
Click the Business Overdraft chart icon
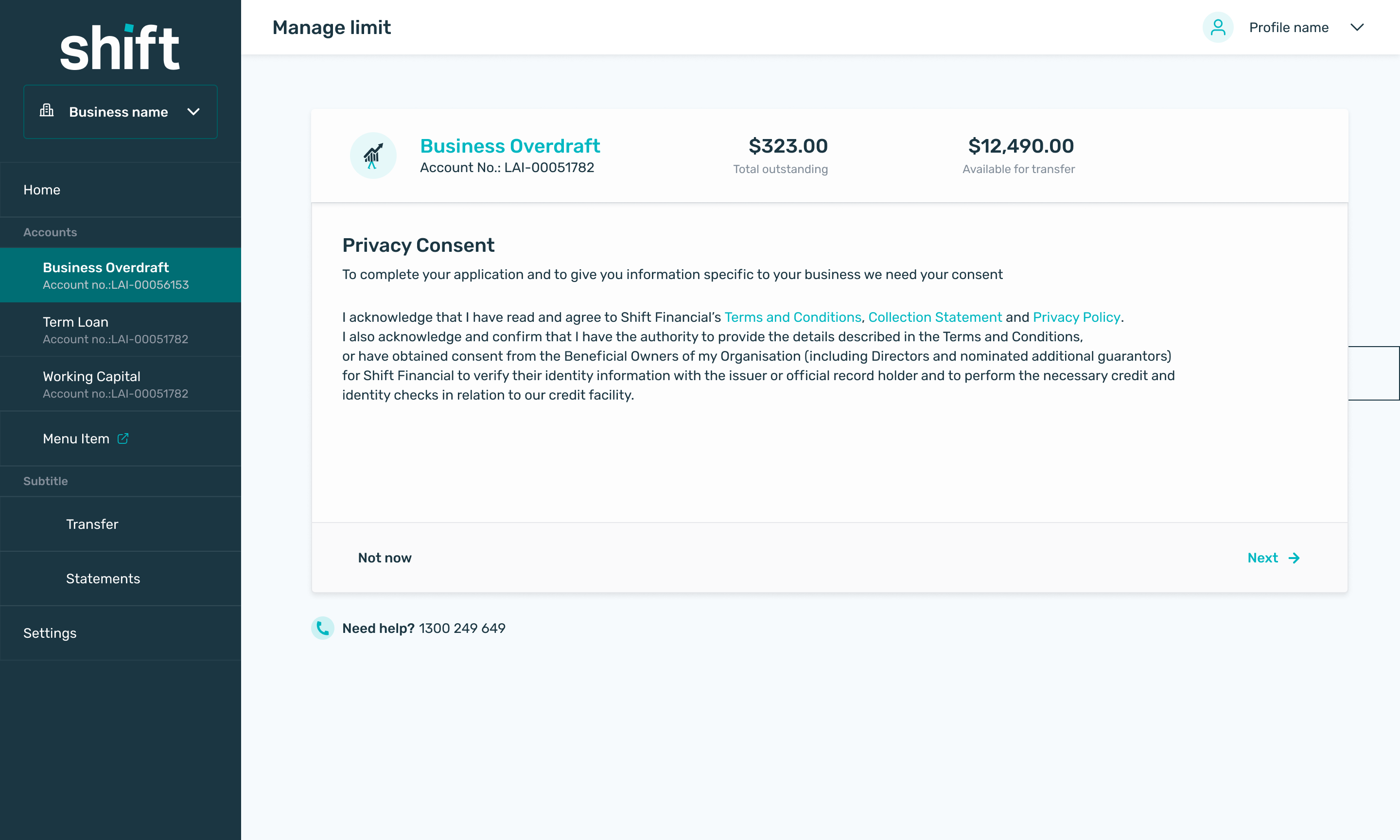[373, 156]
